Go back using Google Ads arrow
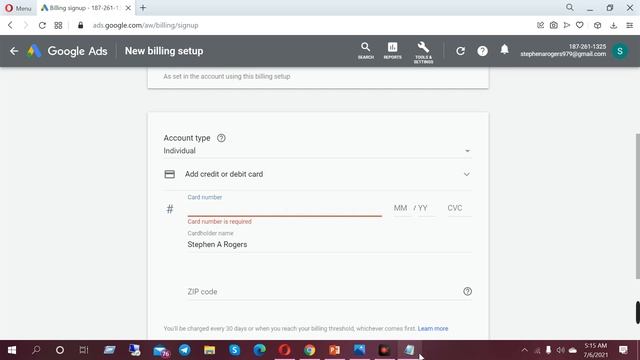This screenshot has width=640, height=360. coord(14,51)
